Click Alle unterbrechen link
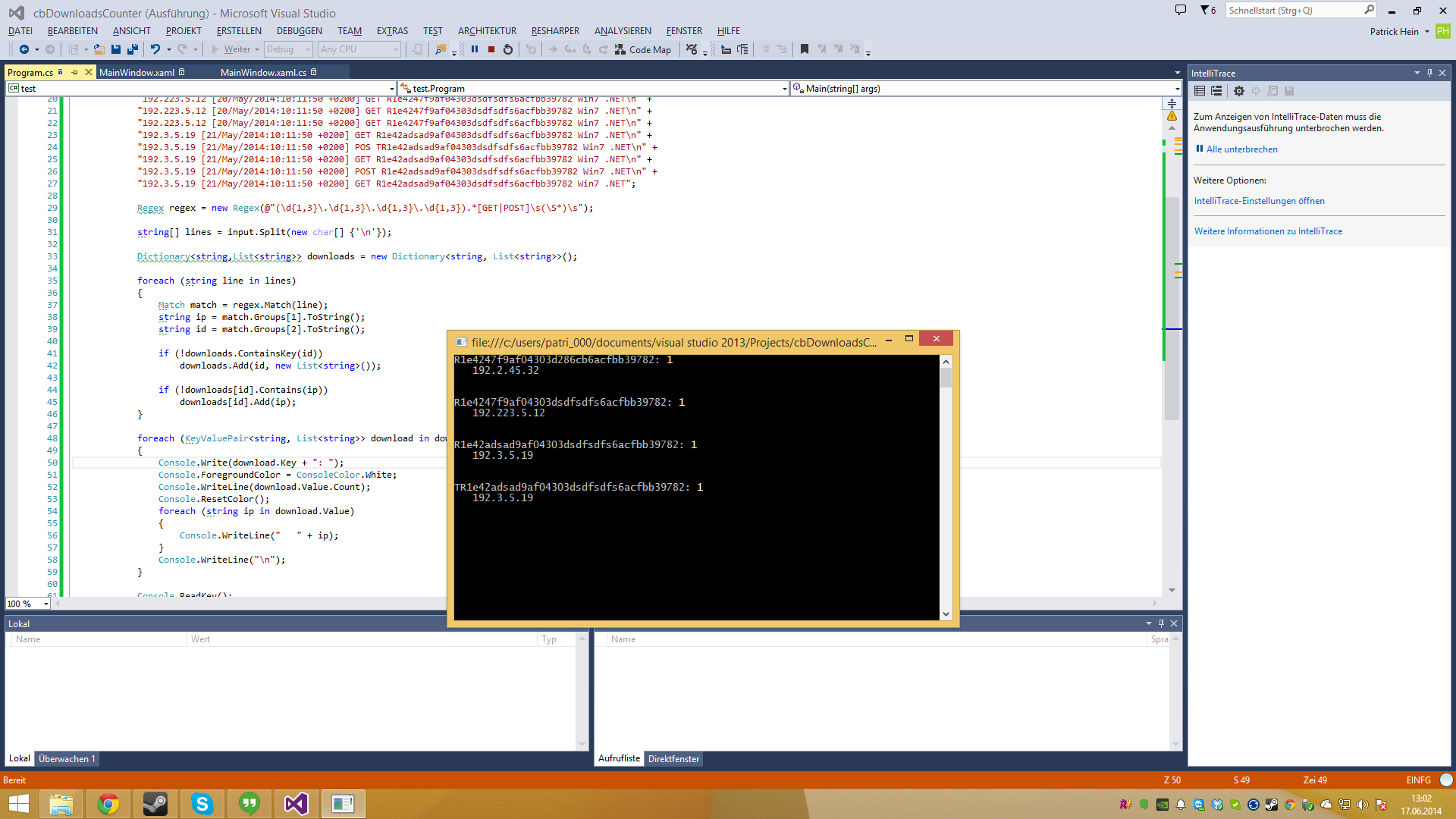The width and height of the screenshot is (1456, 819). (1241, 149)
